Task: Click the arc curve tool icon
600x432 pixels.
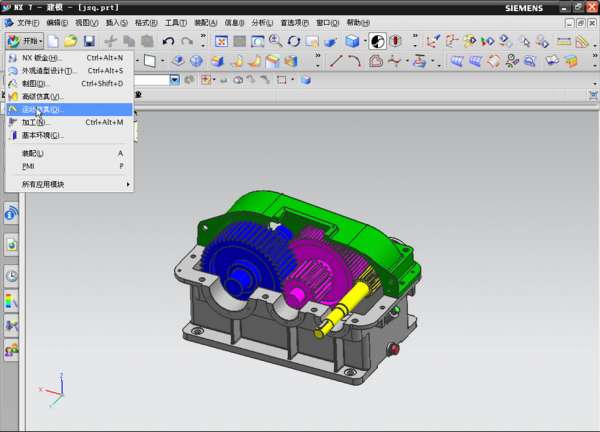Action: pos(355,61)
